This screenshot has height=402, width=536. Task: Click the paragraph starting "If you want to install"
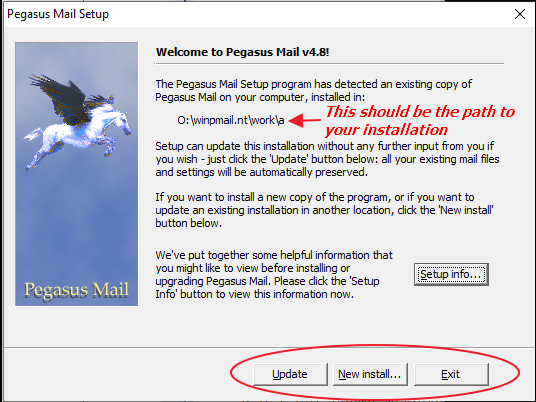coord(324,210)
